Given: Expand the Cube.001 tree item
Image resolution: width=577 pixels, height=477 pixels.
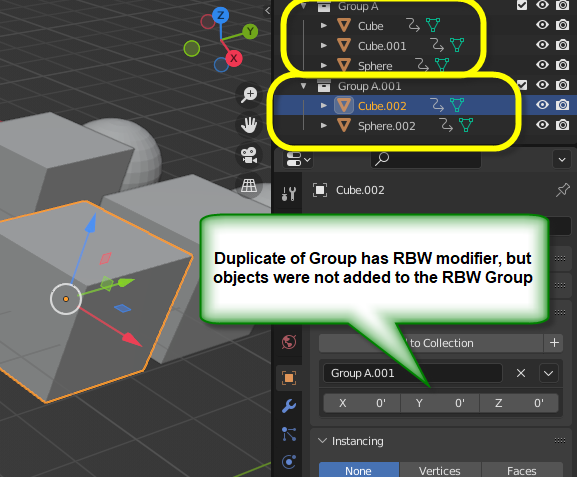Looking at the screenshot, I should [x=323, y=45].
